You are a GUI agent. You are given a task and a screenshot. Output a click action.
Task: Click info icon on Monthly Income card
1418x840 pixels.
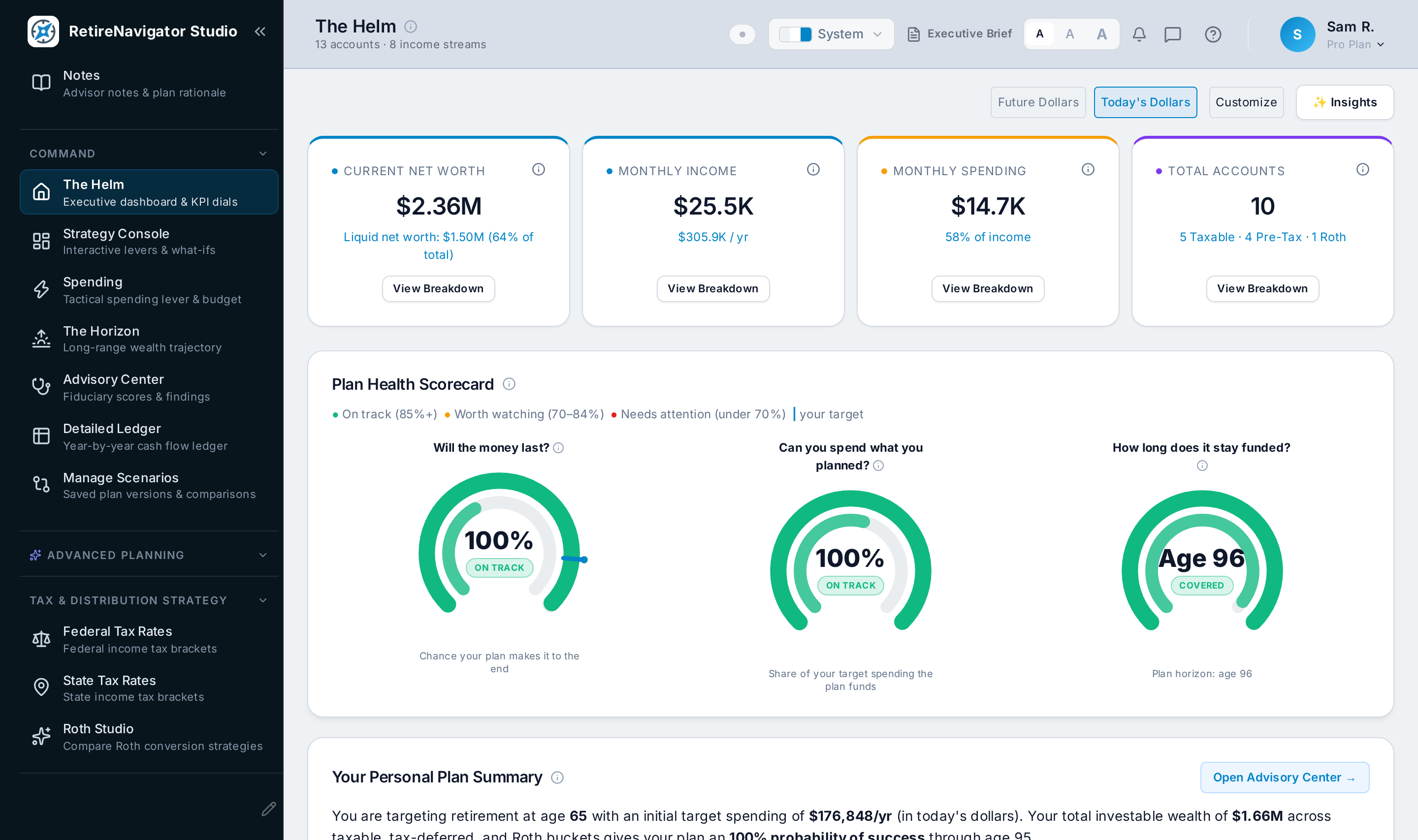tap(813, 169)
